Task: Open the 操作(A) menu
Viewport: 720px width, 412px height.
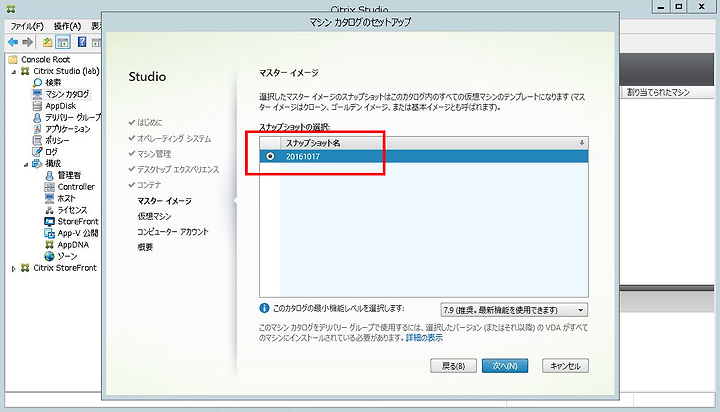Action: (x=67, y=26)
